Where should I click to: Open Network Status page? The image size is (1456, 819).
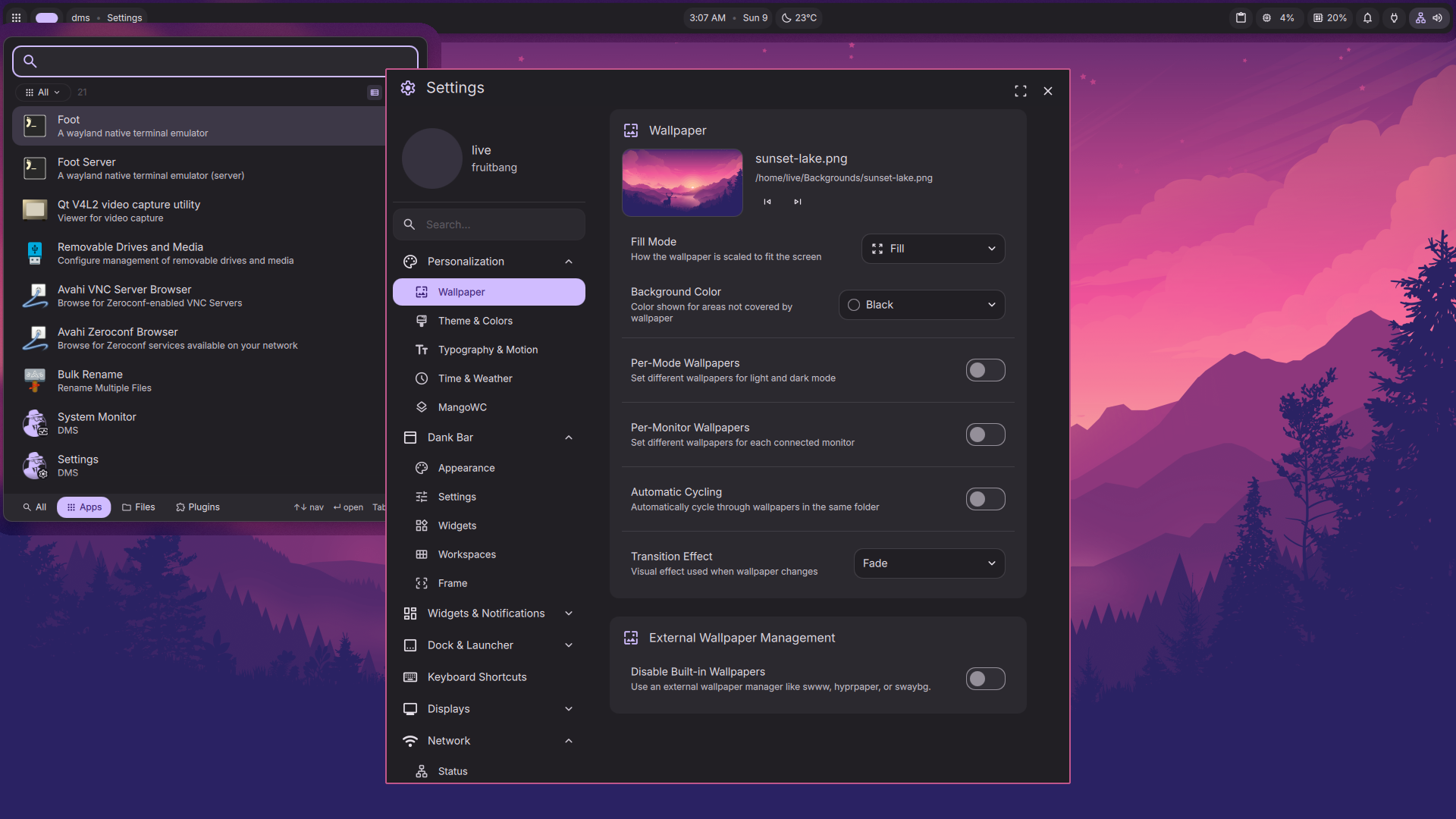(489, 771)
